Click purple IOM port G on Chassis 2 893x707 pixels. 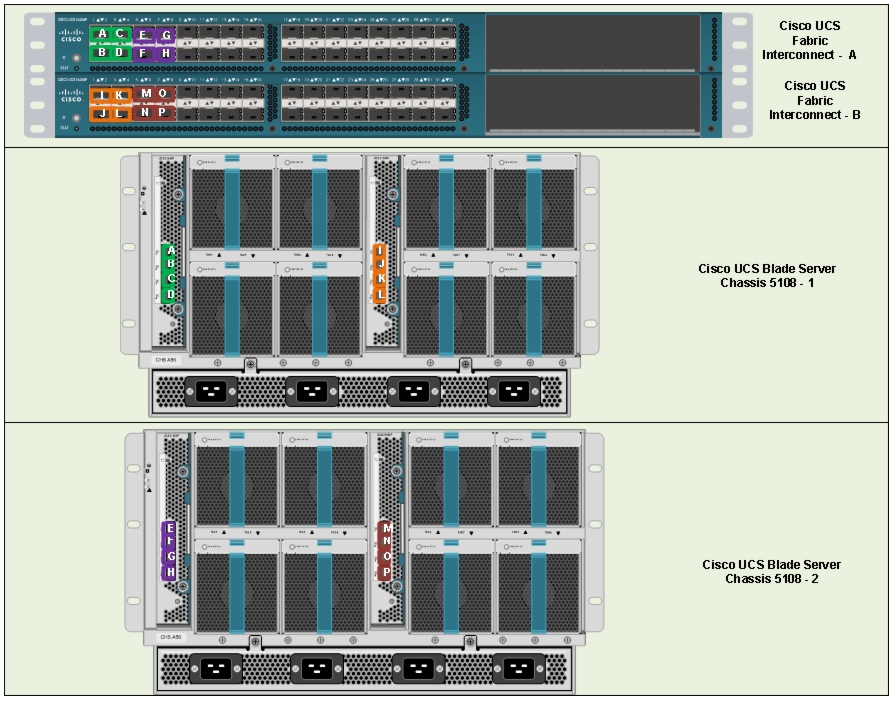click(169, 557)
